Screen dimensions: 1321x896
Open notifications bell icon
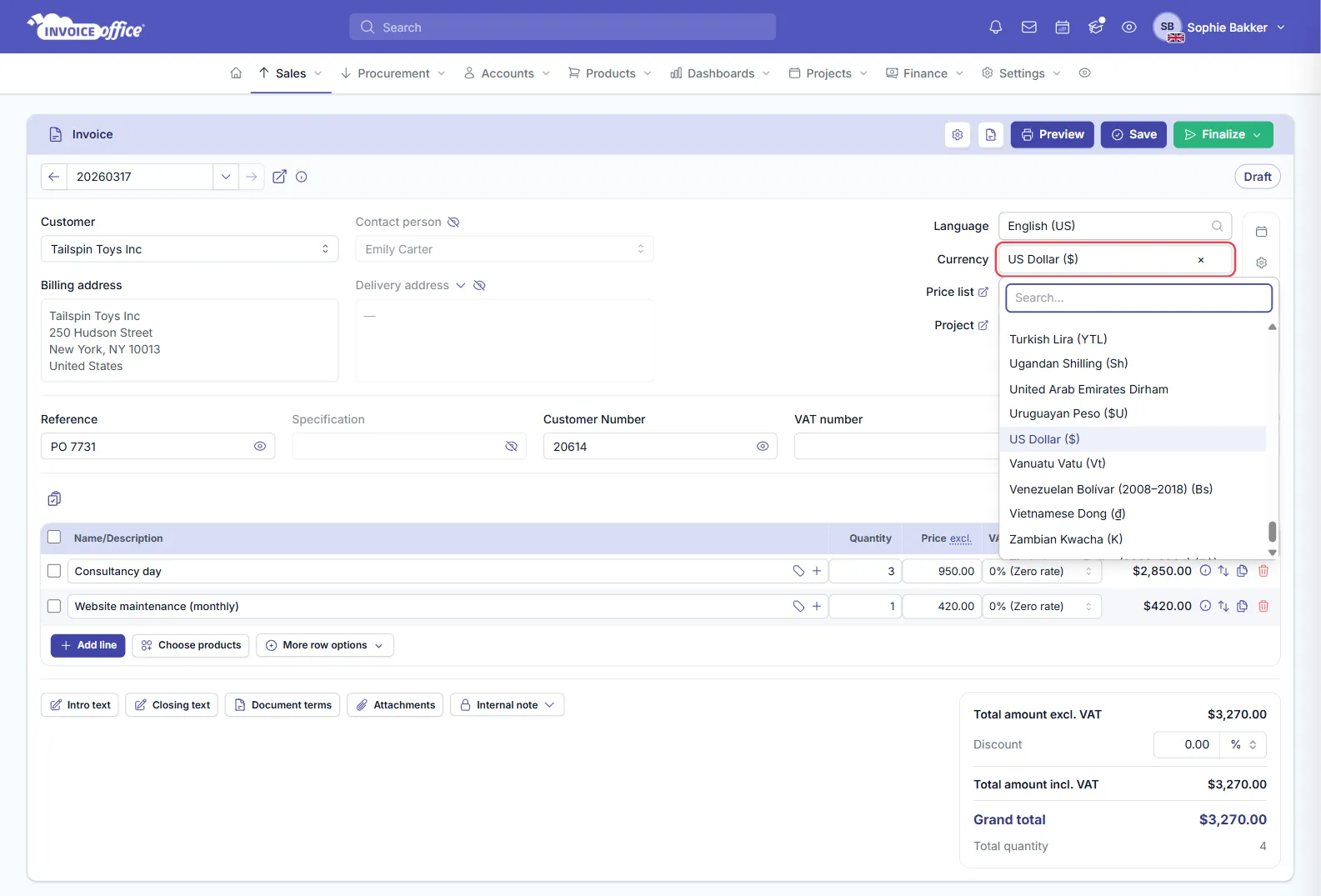tap(995, 28)
